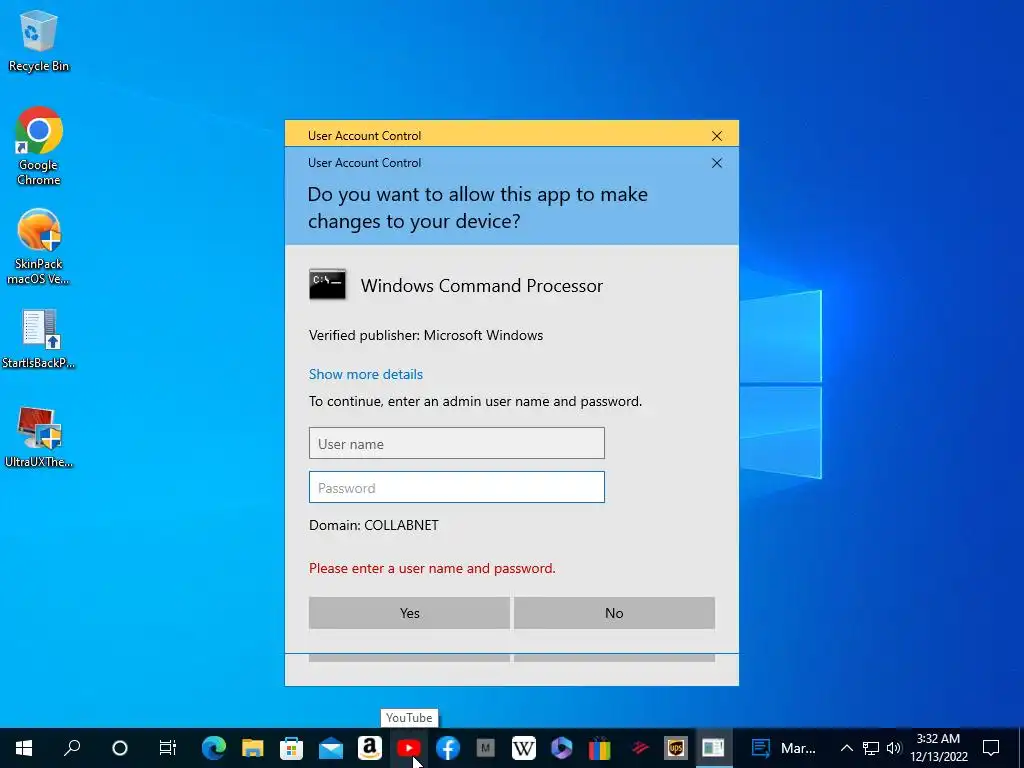
Task: Open the Action Center notifications icon
Action: (x=991, y=748)
